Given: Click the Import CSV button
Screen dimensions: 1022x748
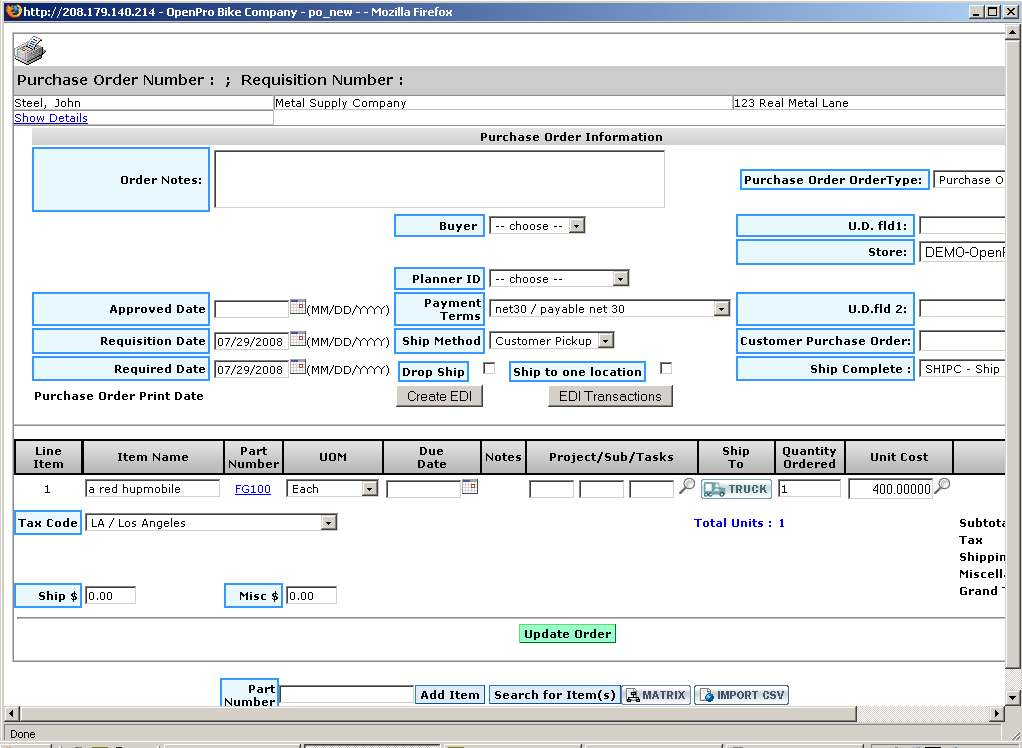Looking at the screenshot, I should coord(741,695).
